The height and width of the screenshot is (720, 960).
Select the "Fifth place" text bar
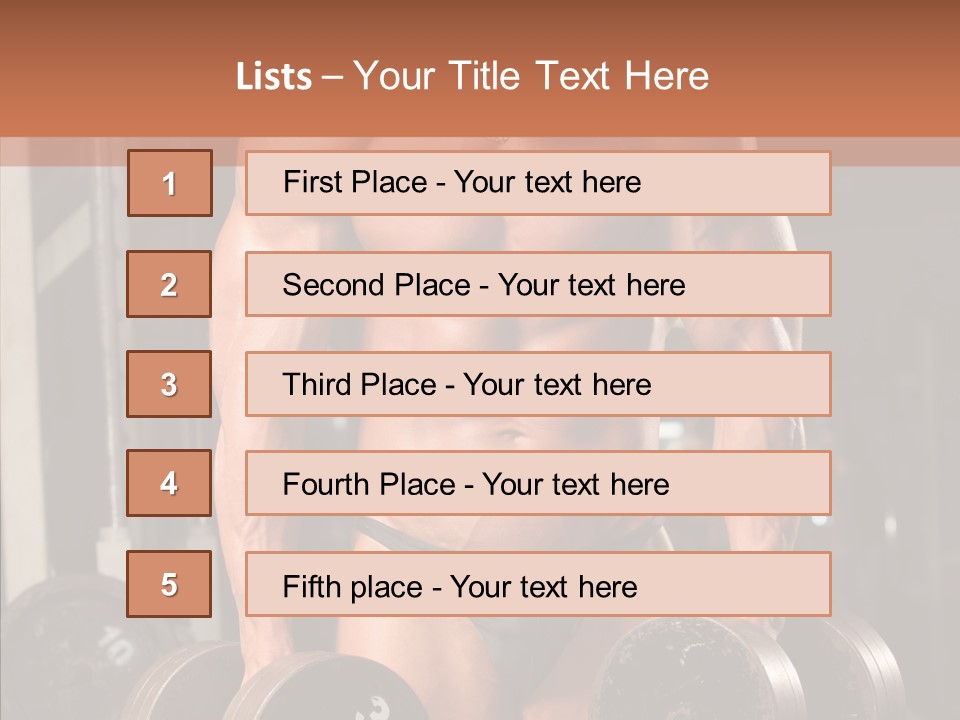pyautogui.click(x=538, y=584)
